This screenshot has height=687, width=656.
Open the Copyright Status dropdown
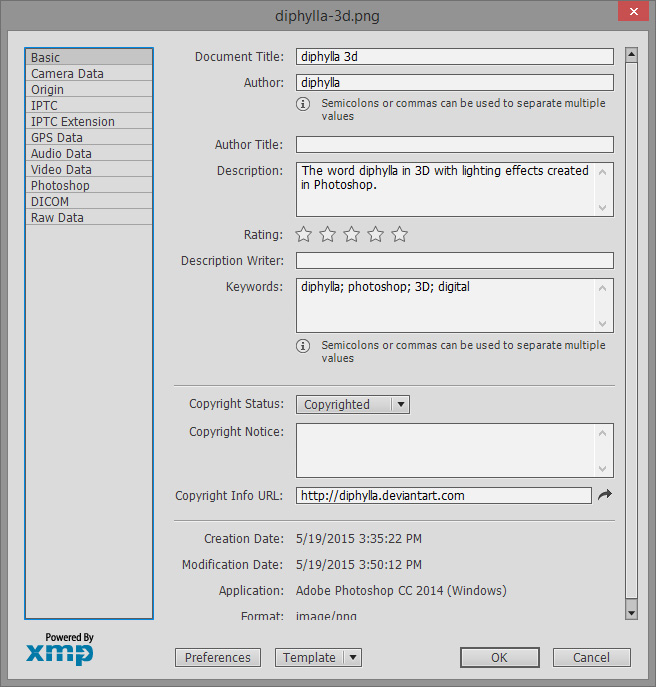tap(353, 404)
